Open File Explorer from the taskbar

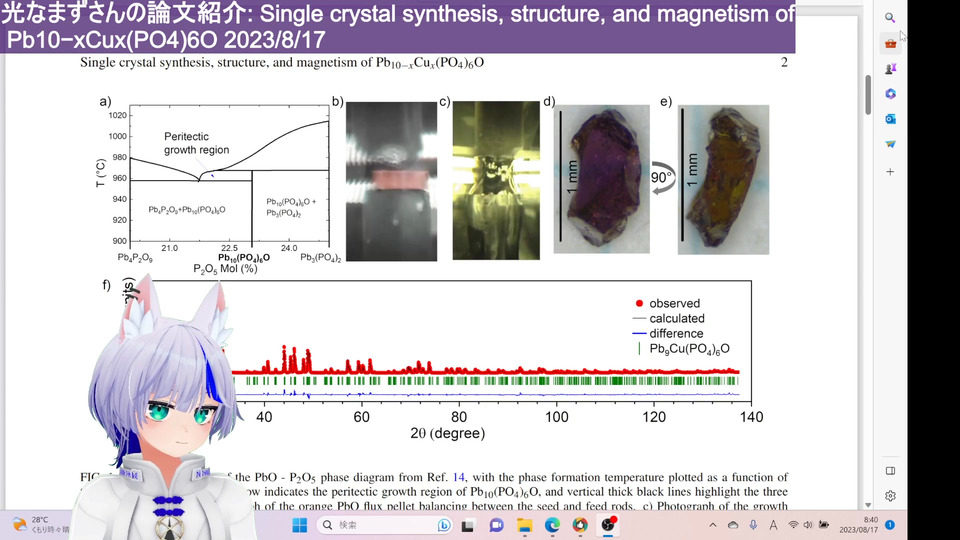point(524,525)
